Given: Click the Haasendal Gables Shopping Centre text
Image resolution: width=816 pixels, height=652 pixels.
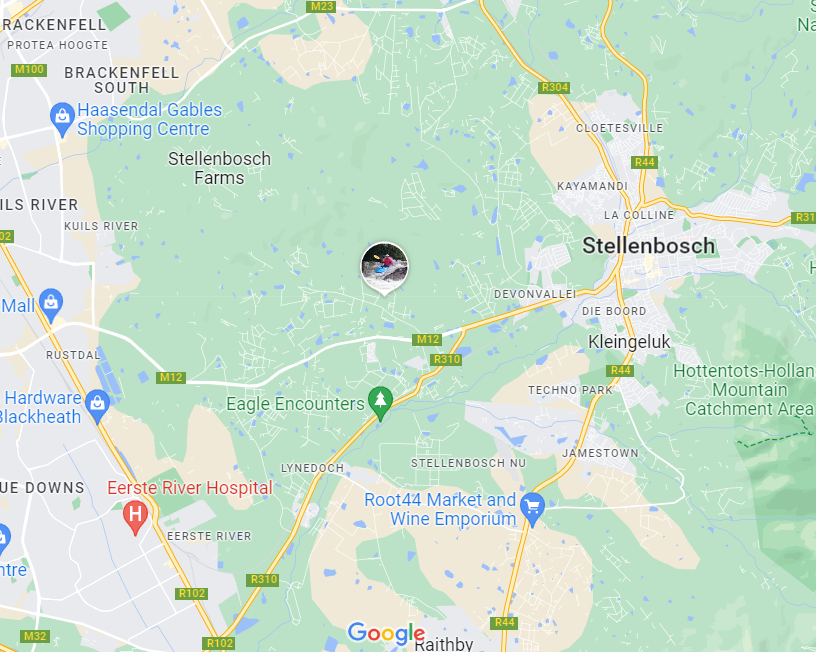Looking at the screenshot, I should coord(149,119).
